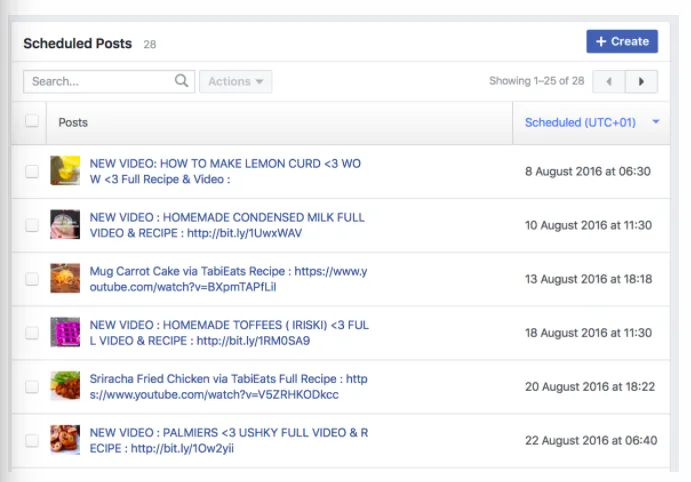
Task: Click the 'Showing 1–25 of 28' text
Action: pos(537,81)
